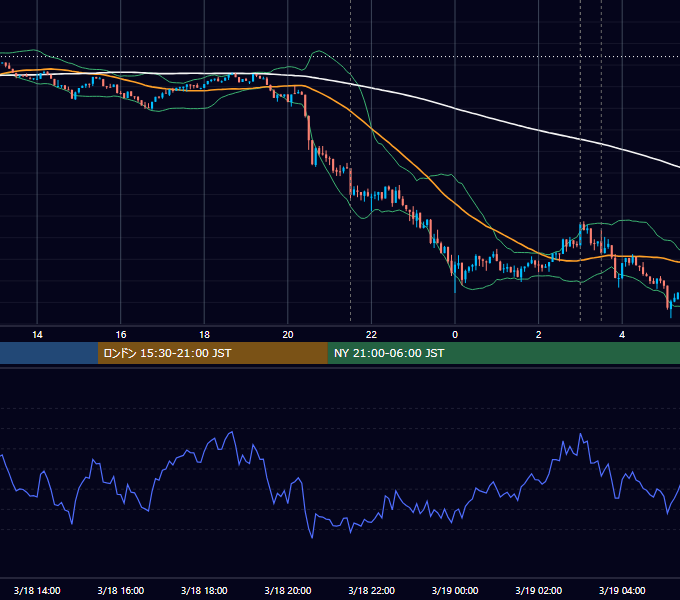This screenshot has height=600, width=680.
Task: Click the price chart hour label 4
Action: (622, 335)
